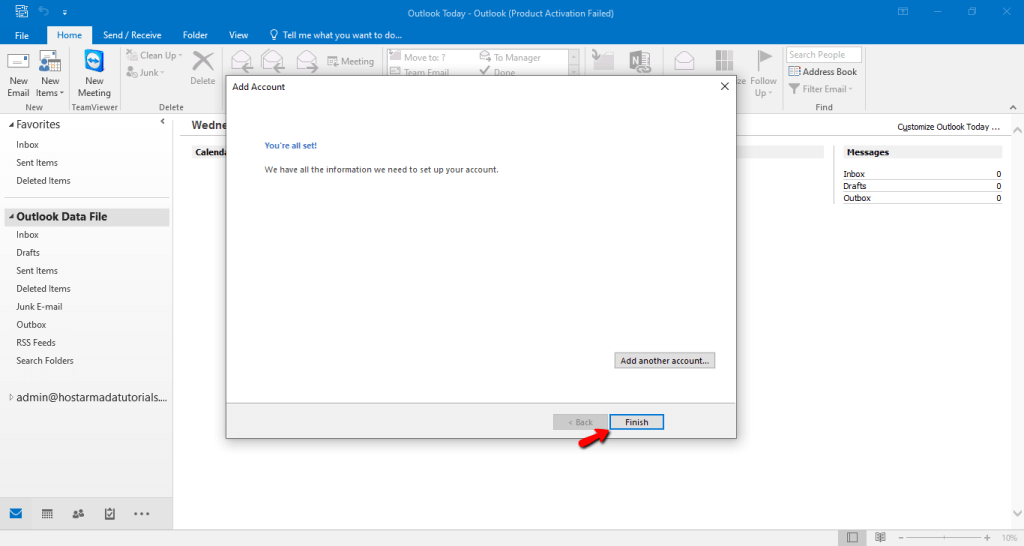
Task: Select Deleted Items under Favorites
Action: coord(43,181)
